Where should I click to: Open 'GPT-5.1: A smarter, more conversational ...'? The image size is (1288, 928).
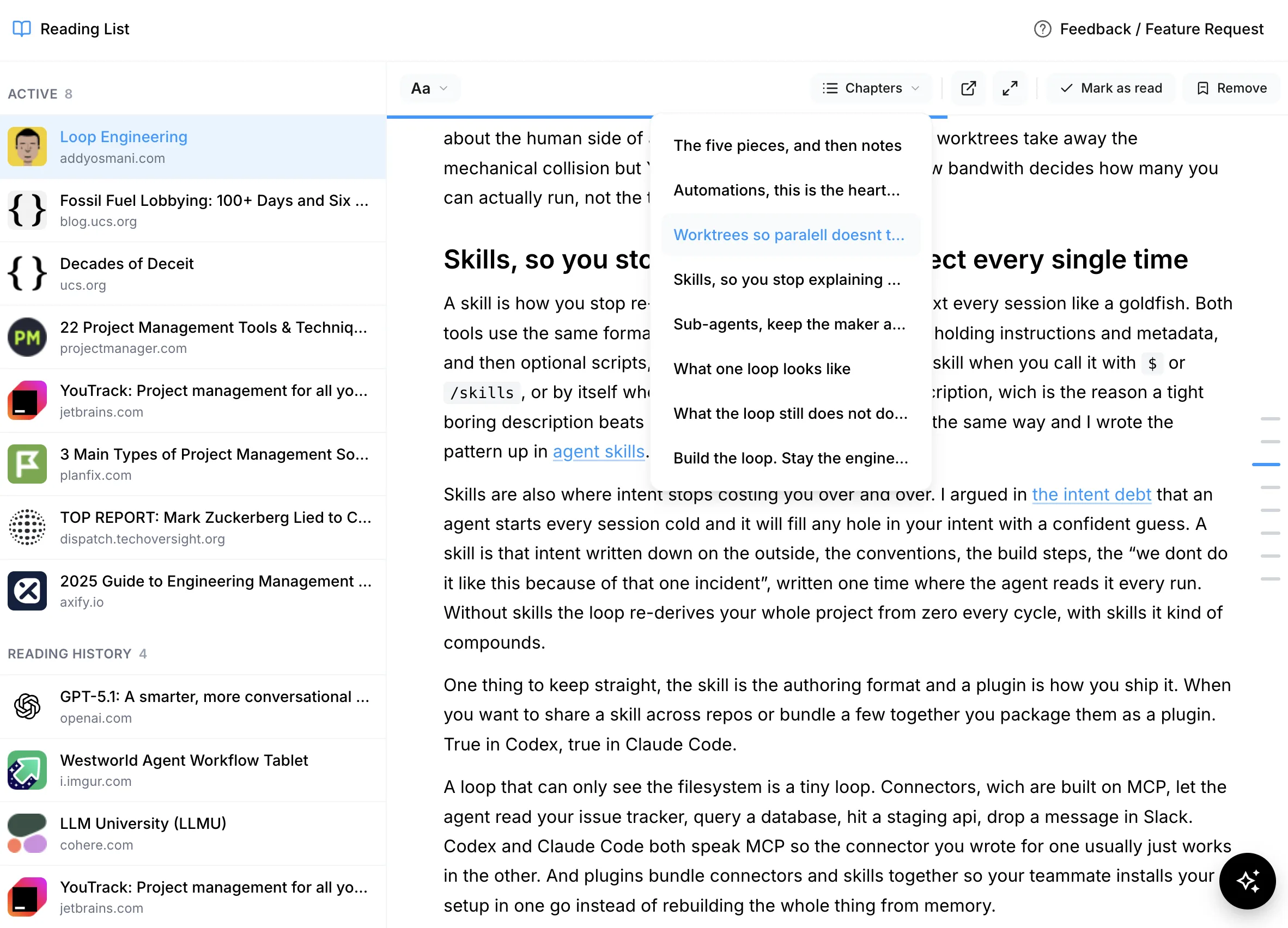point(193,707)
